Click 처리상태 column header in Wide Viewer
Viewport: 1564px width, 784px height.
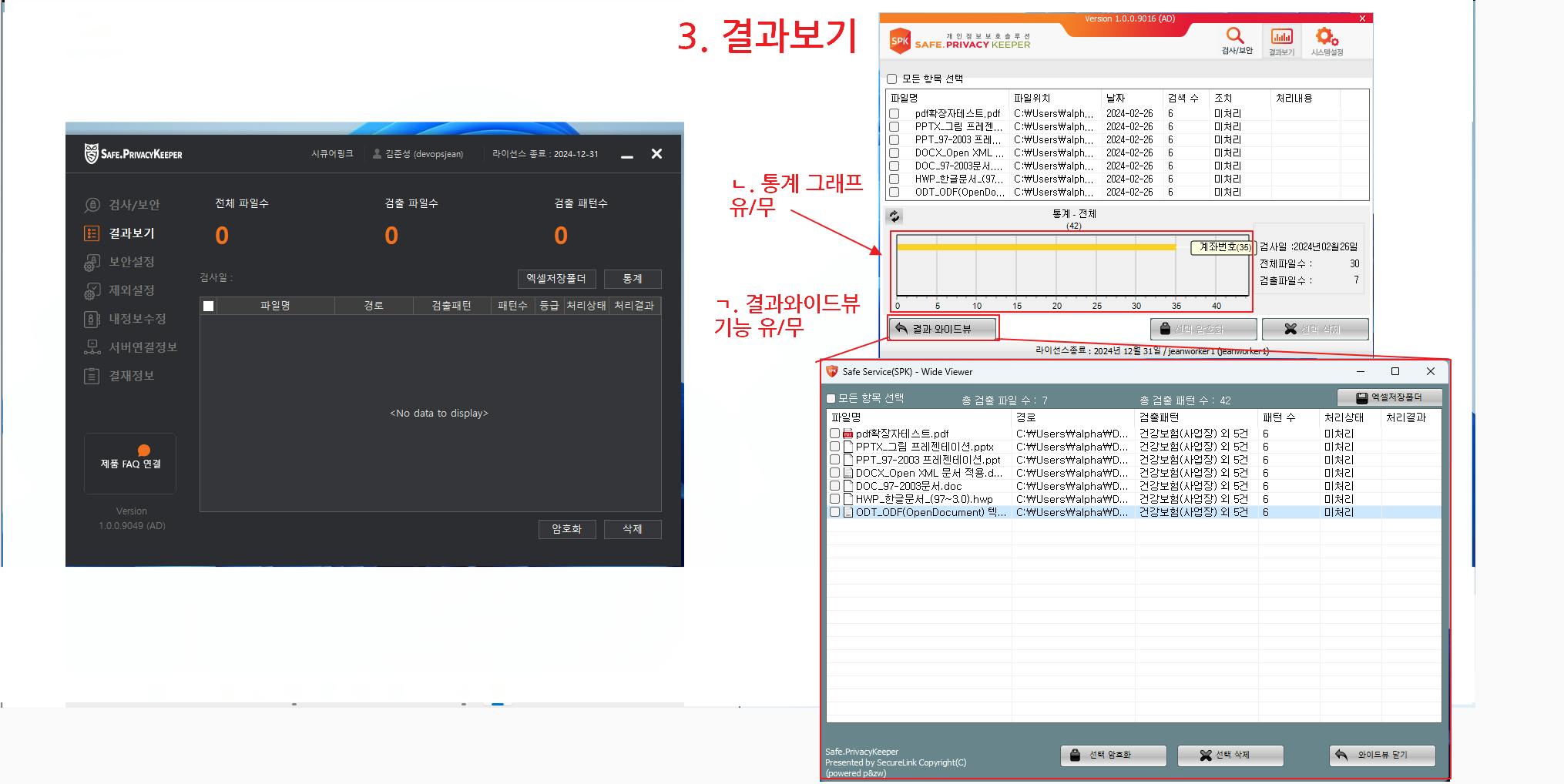(x=1351, y=417)
